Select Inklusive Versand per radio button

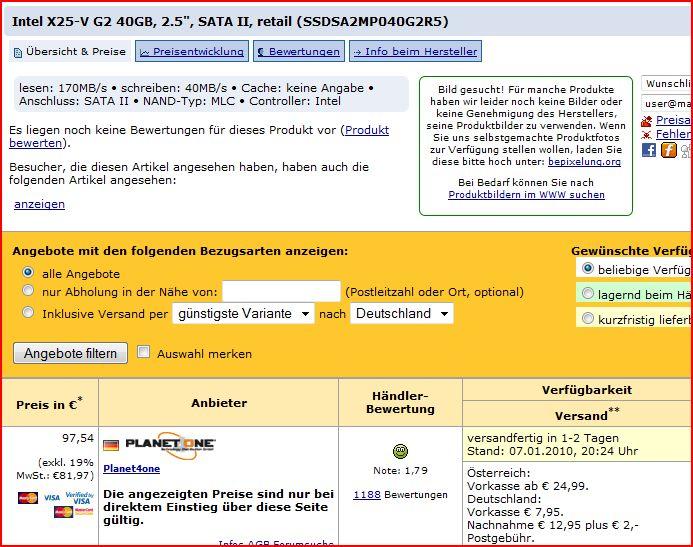(28, 312)
